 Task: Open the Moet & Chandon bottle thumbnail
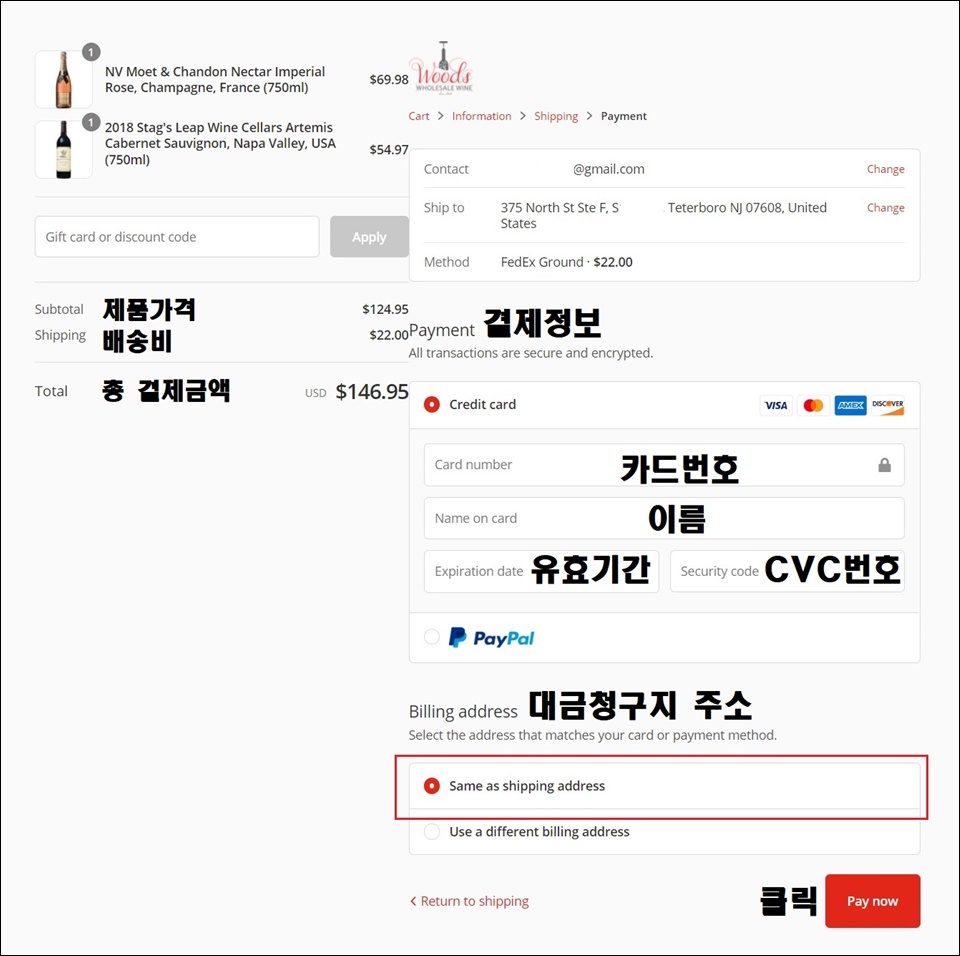[x=64, y=80]
